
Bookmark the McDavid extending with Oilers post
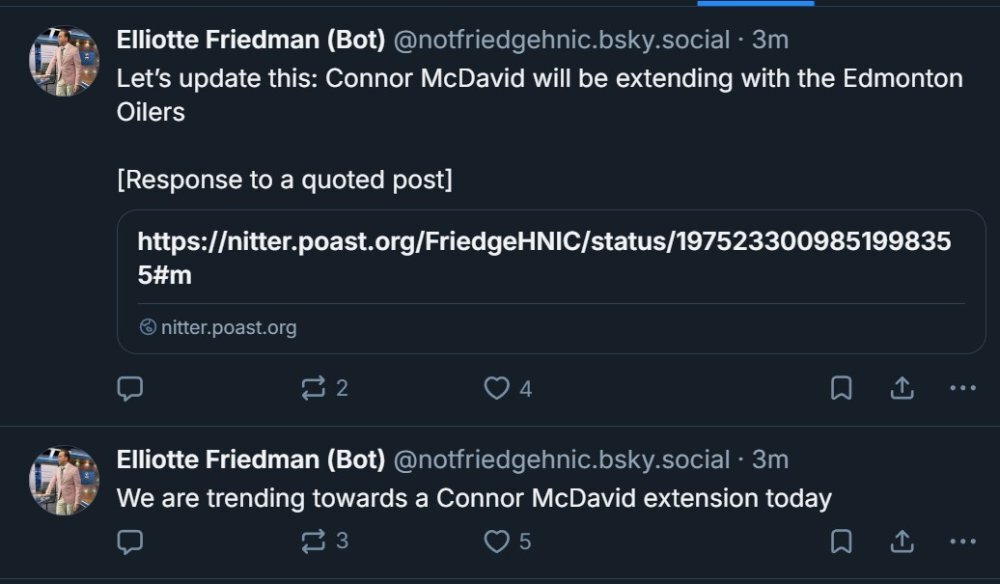pos(842,388)
